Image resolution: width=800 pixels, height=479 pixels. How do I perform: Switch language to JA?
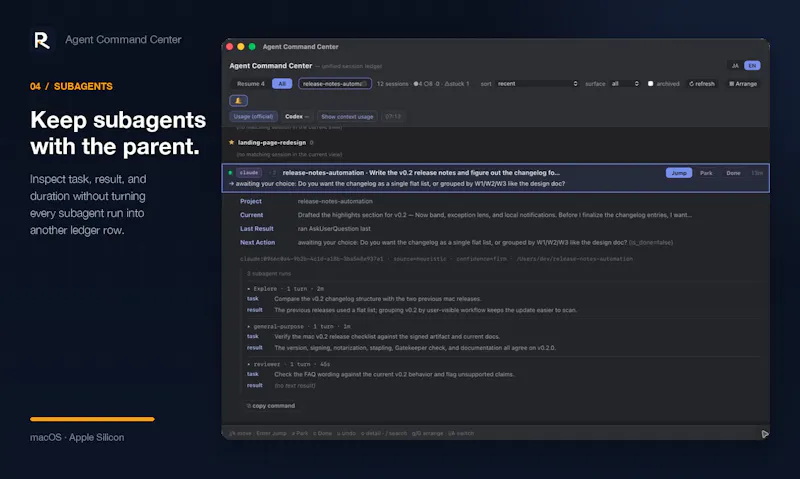pyautogui.click(x=735, y=66)
